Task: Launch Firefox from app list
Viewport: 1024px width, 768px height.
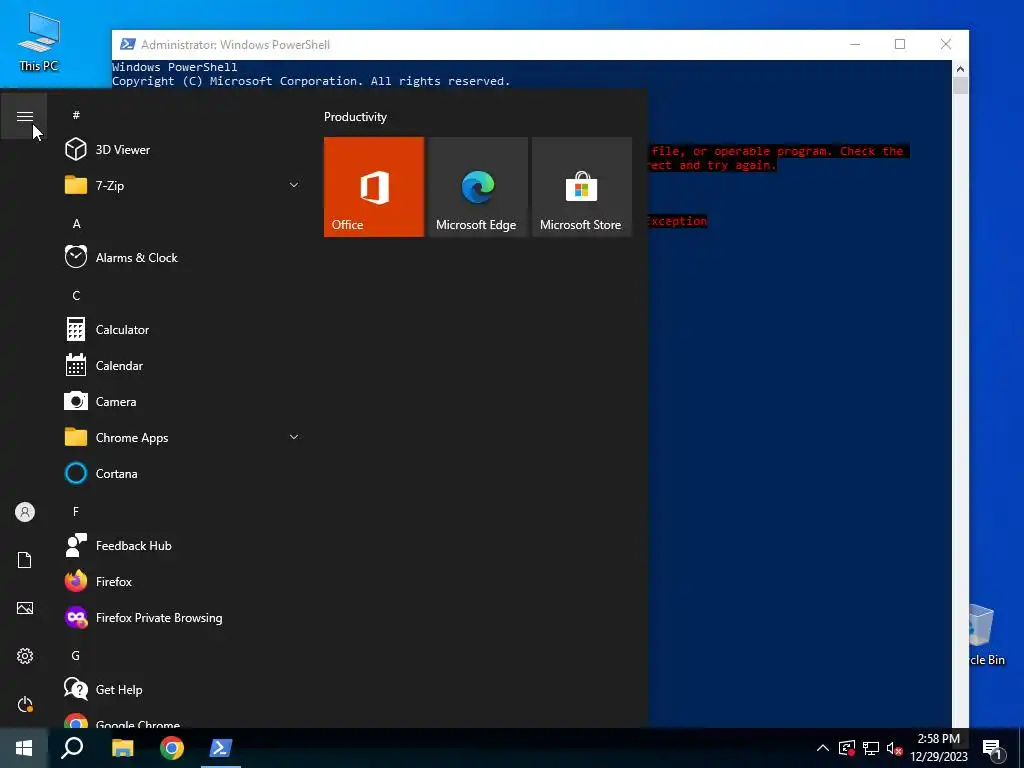Action: 182,581
